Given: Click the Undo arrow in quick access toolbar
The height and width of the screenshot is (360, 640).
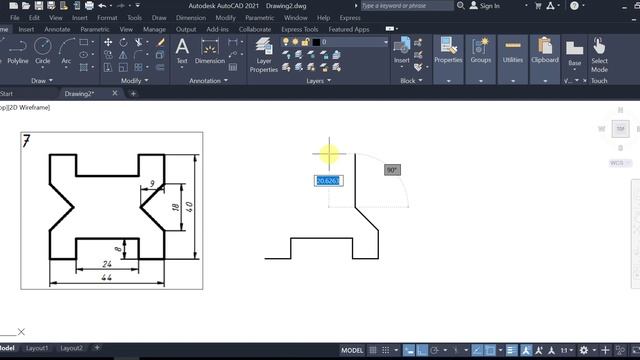Looking at the screenshot, I should (102, 6).
